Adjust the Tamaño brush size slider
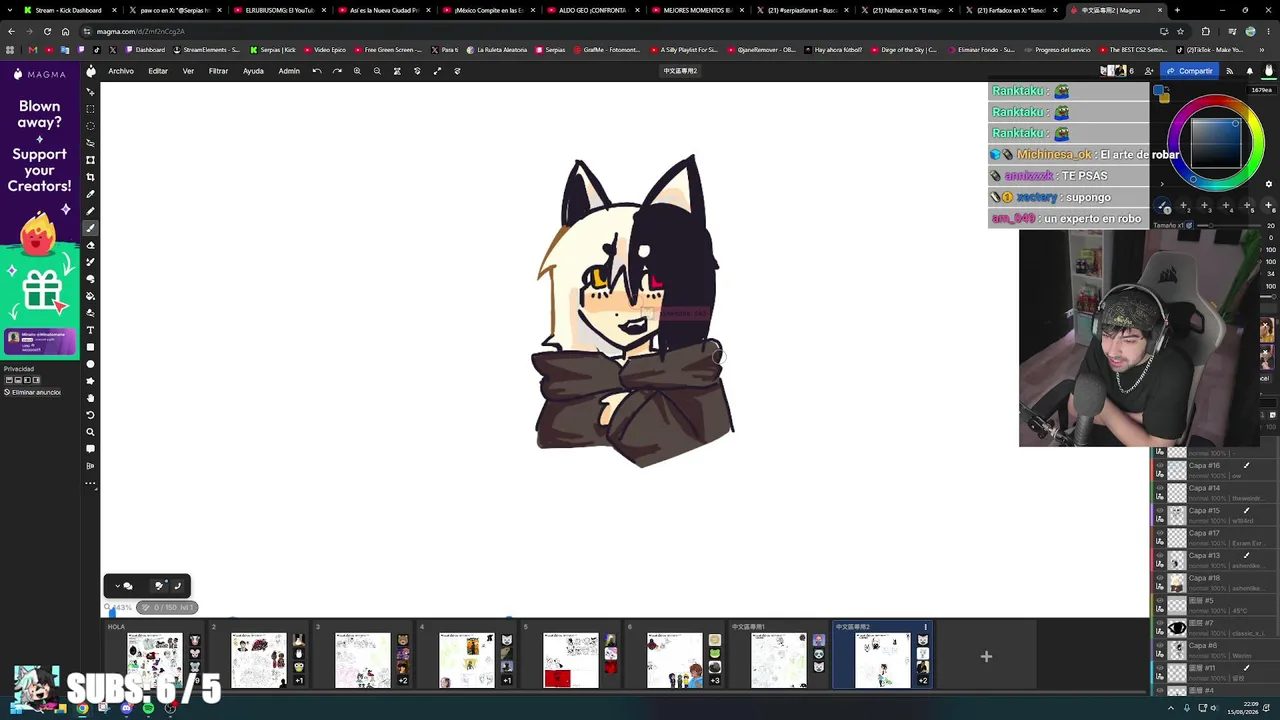This screenshot has width=1280, height=720. (1229, 226)
